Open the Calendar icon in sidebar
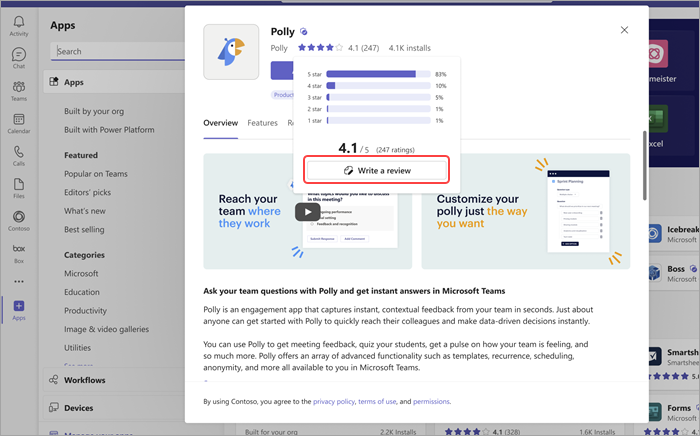700x436 pixels. tap(19, 119)
